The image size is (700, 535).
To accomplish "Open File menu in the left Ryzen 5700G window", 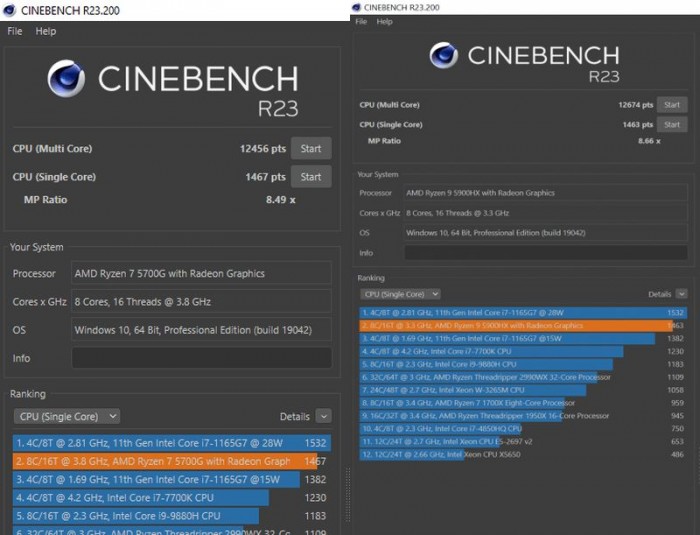I will click(15, 31).
